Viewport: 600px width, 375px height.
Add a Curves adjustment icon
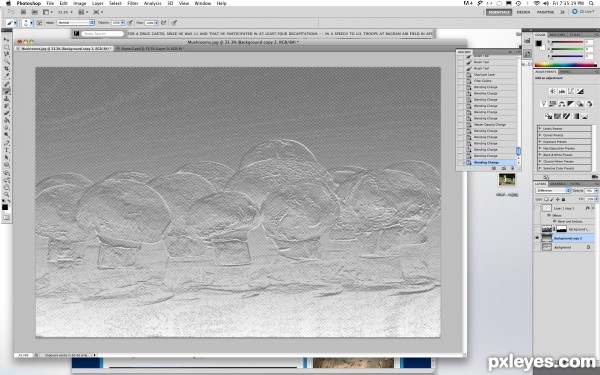(571, 91)
